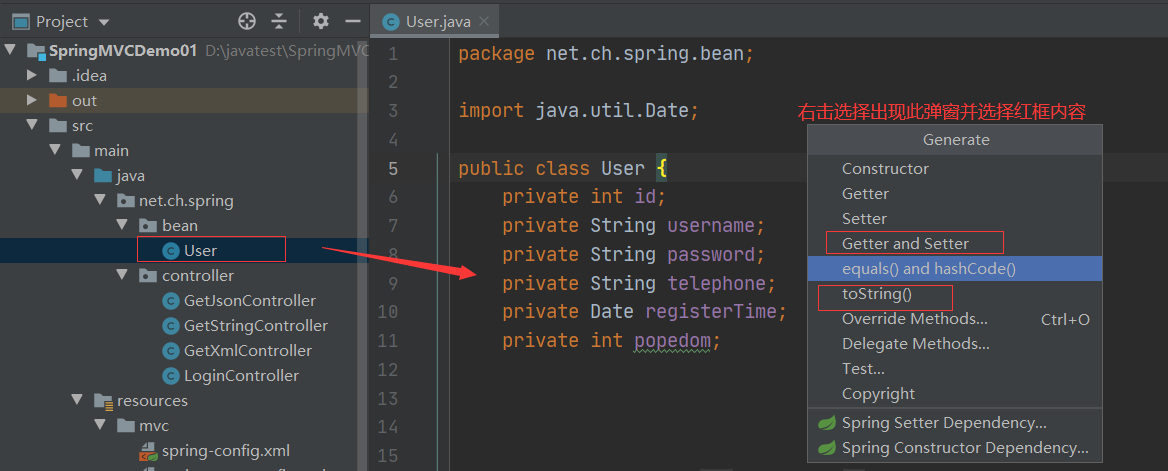Click the spring-config.xml file icon
1168x471 pixels.
coord(148,451)
